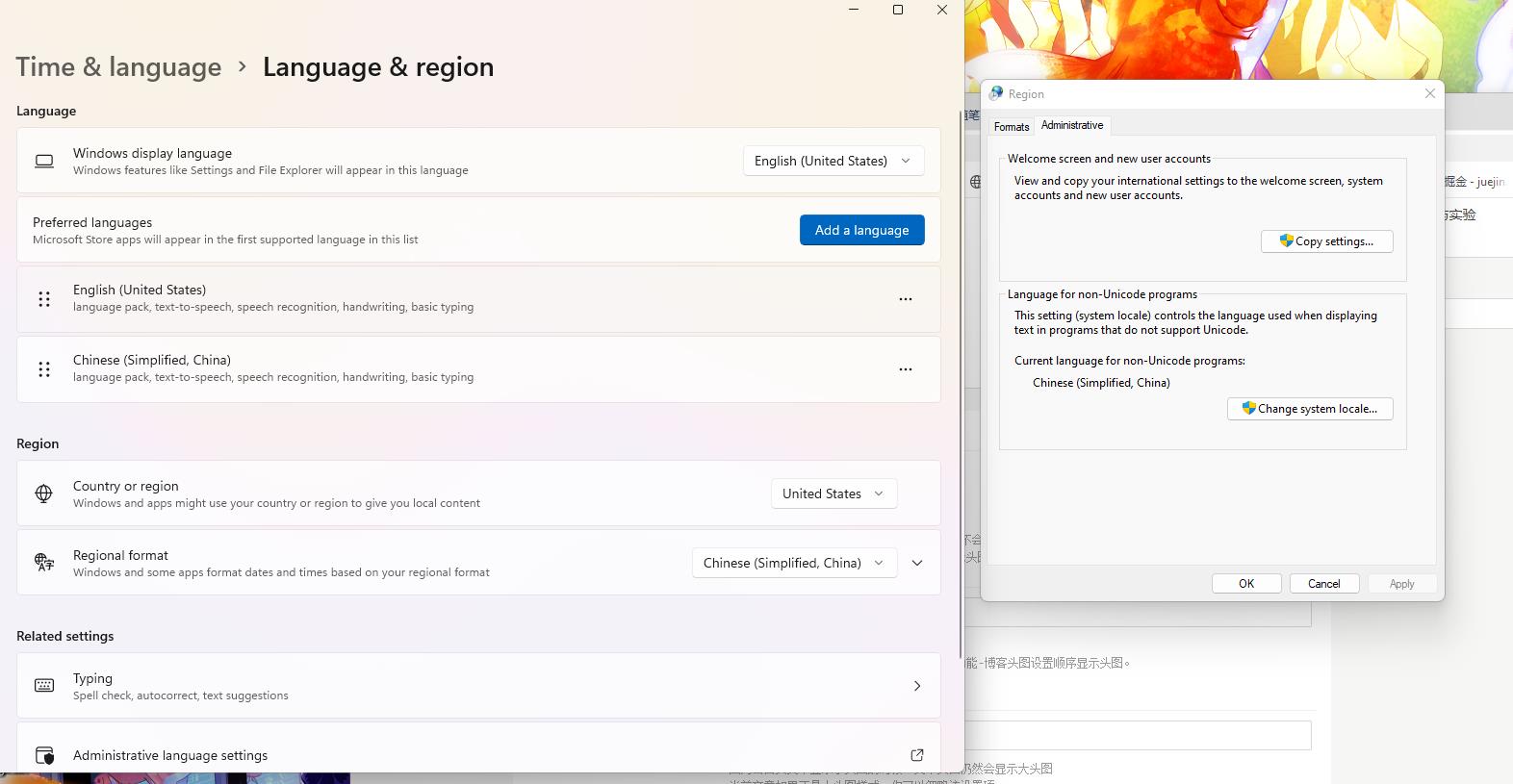The height and width of the screenshot is (784, 1513).
Task: Click the Windows display language monitor icon
Action: [x=44, y=161]
